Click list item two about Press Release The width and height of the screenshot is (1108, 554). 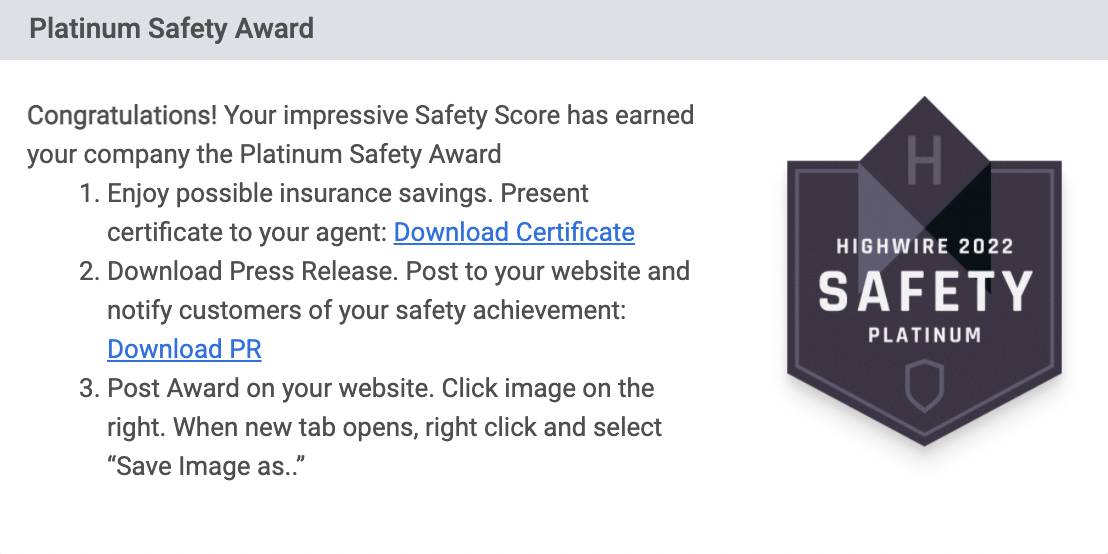coord(384,310)
